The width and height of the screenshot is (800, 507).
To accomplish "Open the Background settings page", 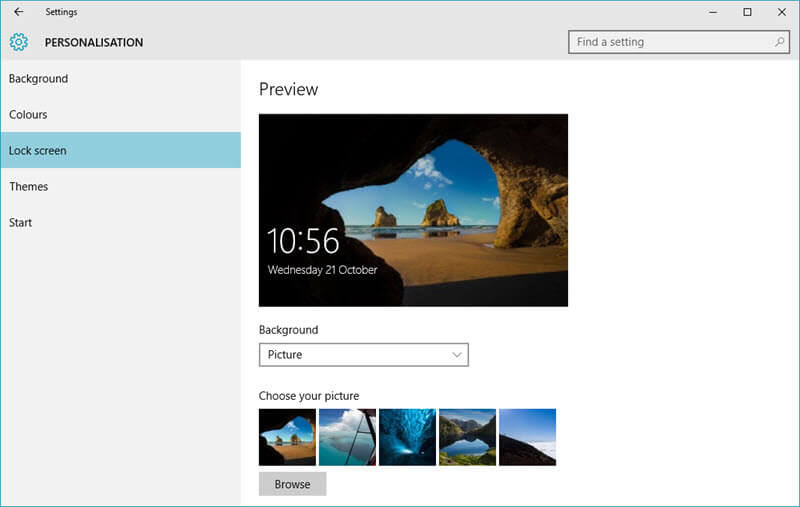I will pyautogui.click(x=120, y=79).
